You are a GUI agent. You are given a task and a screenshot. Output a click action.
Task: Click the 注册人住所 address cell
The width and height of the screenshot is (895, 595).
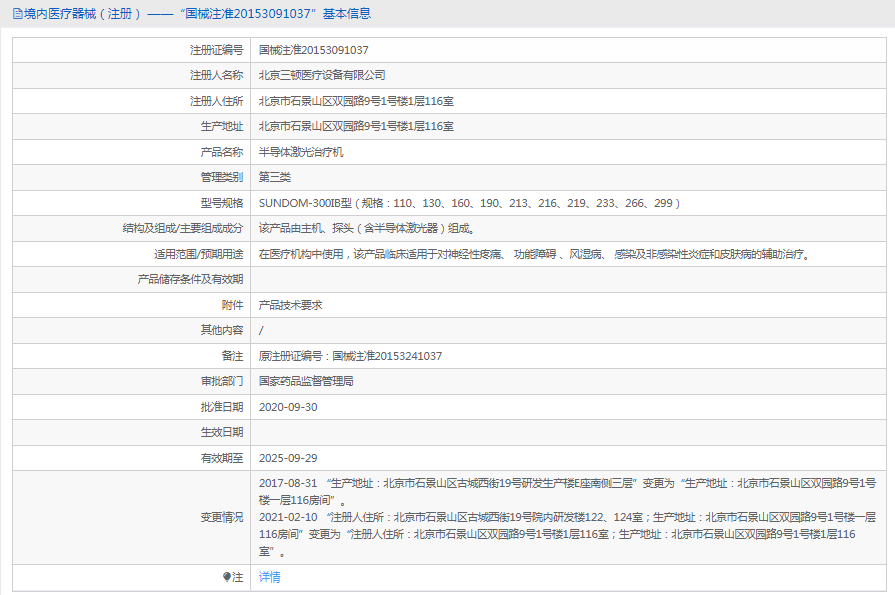pyautogui.click(x=355, y=100)
